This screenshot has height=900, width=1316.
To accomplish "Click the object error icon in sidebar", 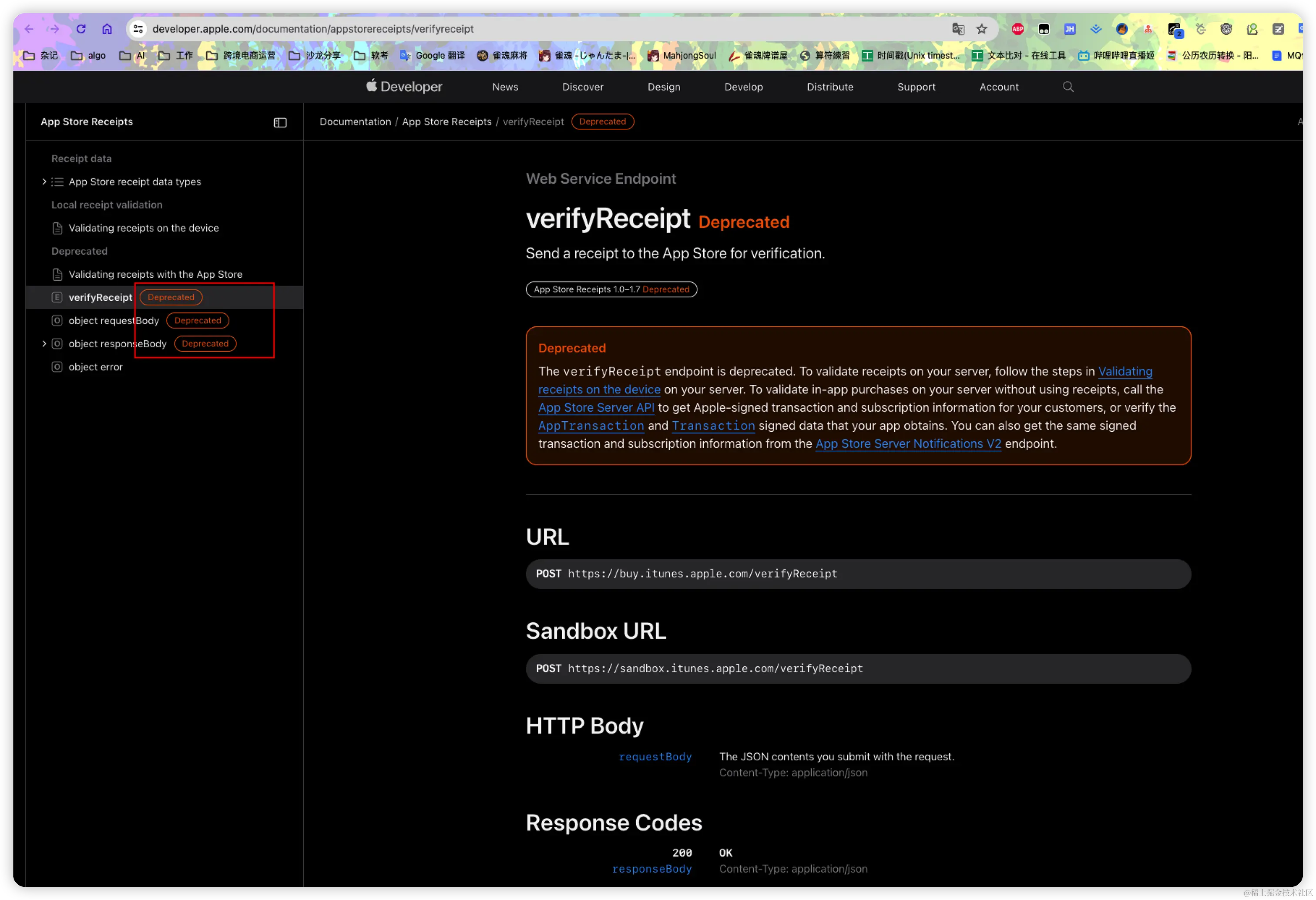I will [57, 367].
